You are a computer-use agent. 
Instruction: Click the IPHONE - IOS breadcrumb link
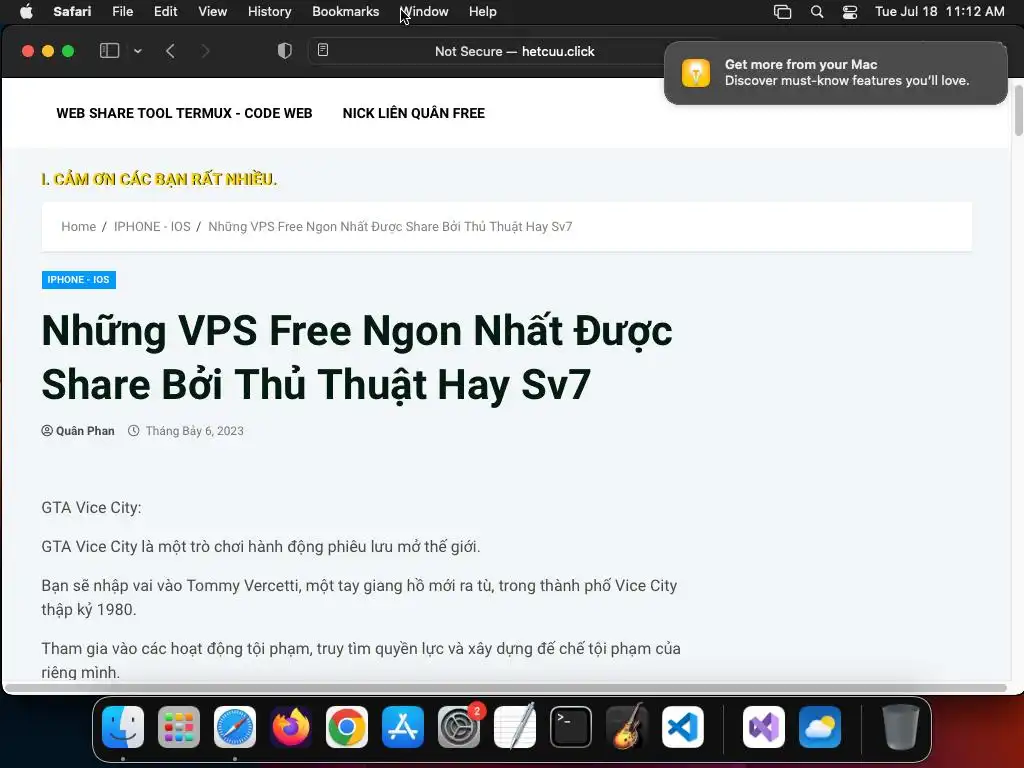pos(152,227)
